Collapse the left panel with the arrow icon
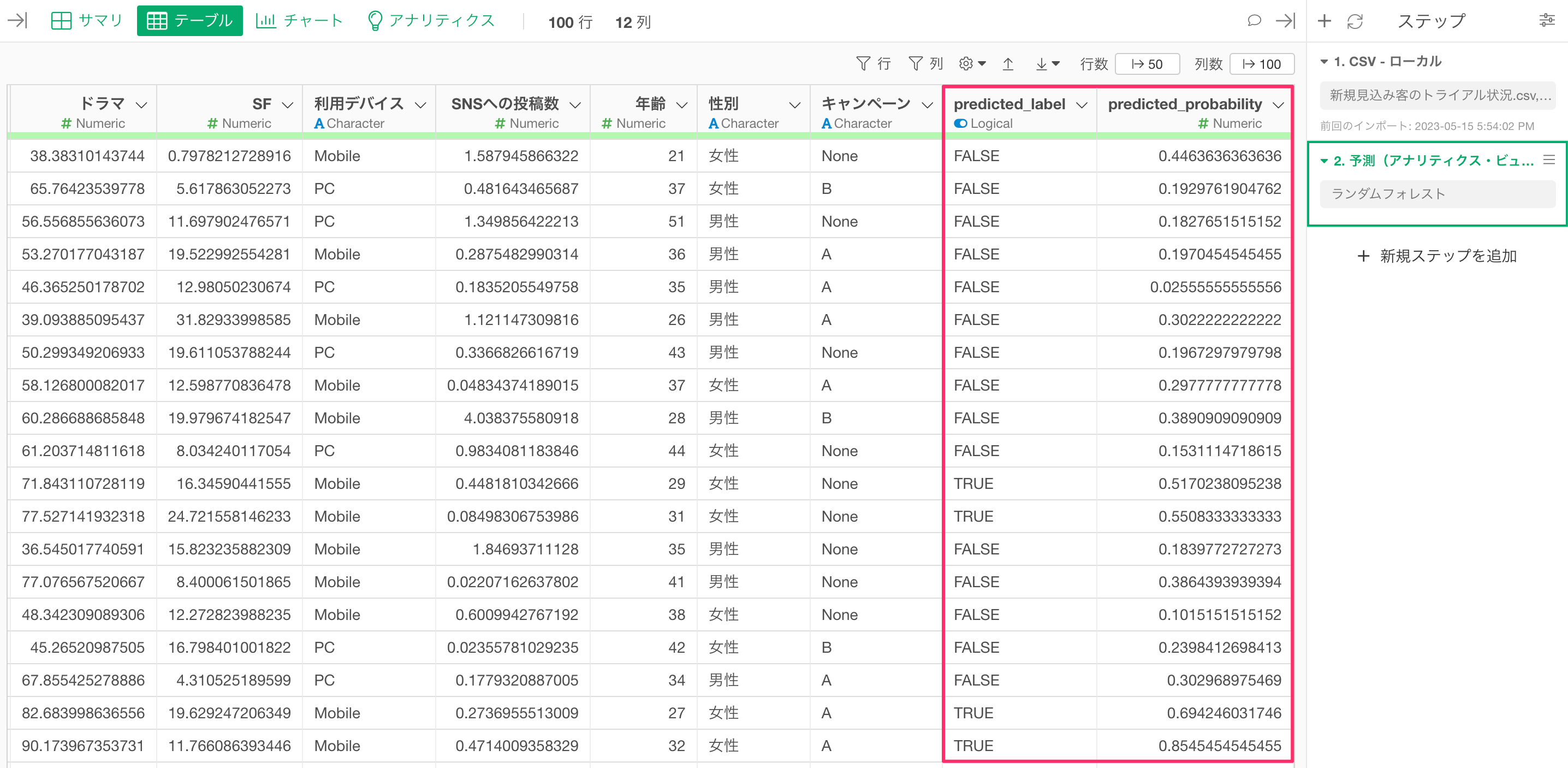 click(x=17, y=21)
